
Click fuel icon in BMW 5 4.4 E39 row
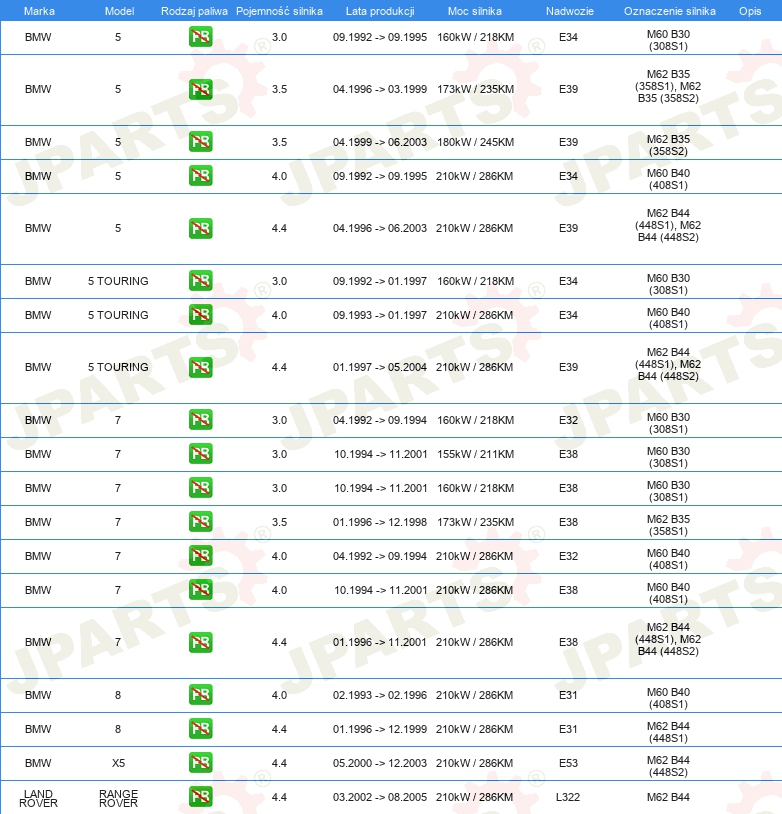200,228
